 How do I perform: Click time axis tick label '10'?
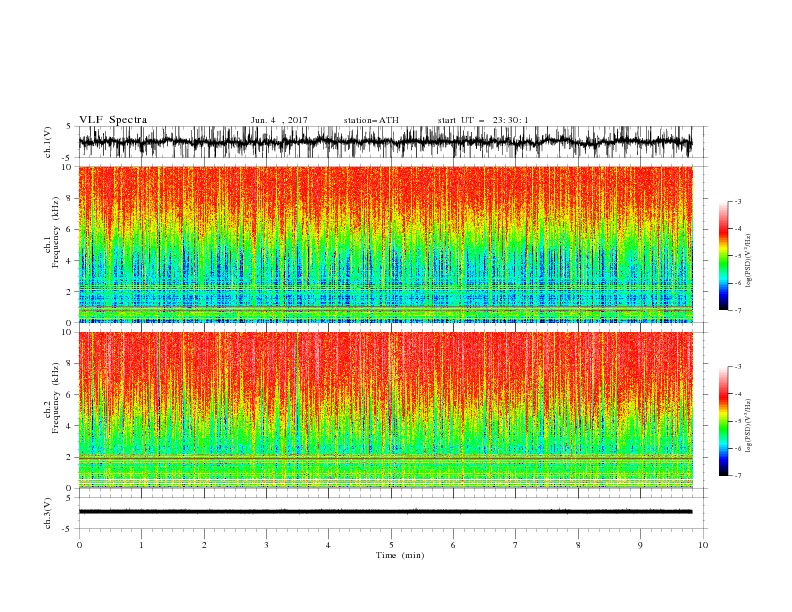(703, 545)
